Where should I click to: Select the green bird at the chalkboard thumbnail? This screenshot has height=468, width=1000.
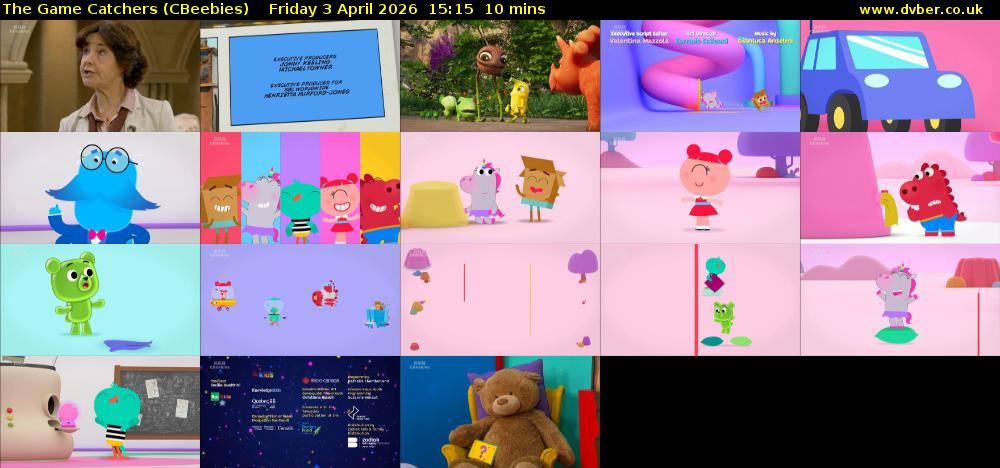100,412
